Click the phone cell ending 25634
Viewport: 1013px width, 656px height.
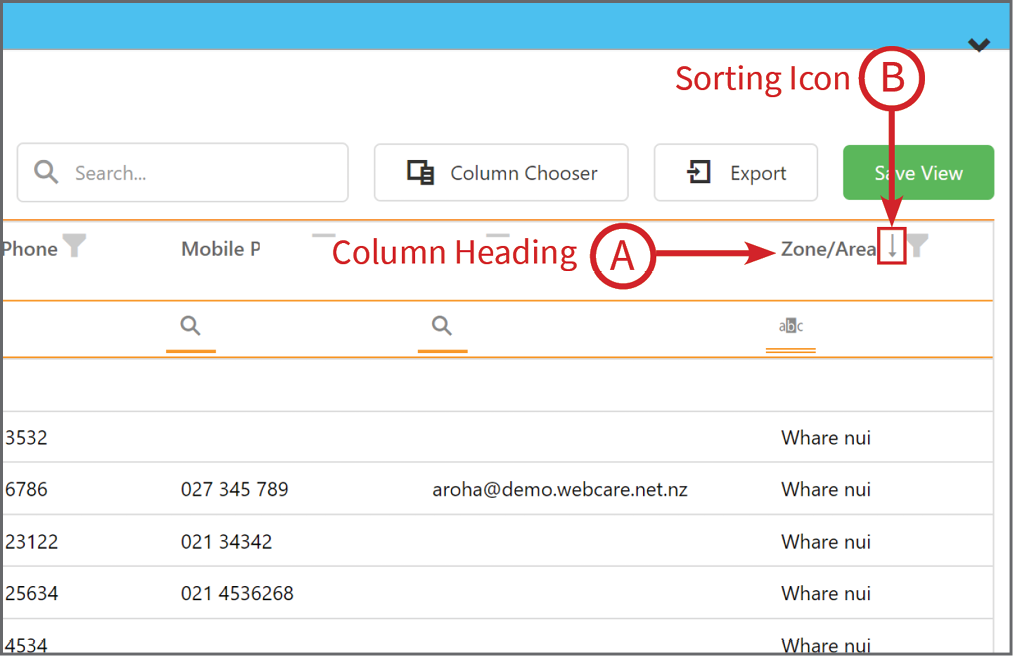coord(32,593)
